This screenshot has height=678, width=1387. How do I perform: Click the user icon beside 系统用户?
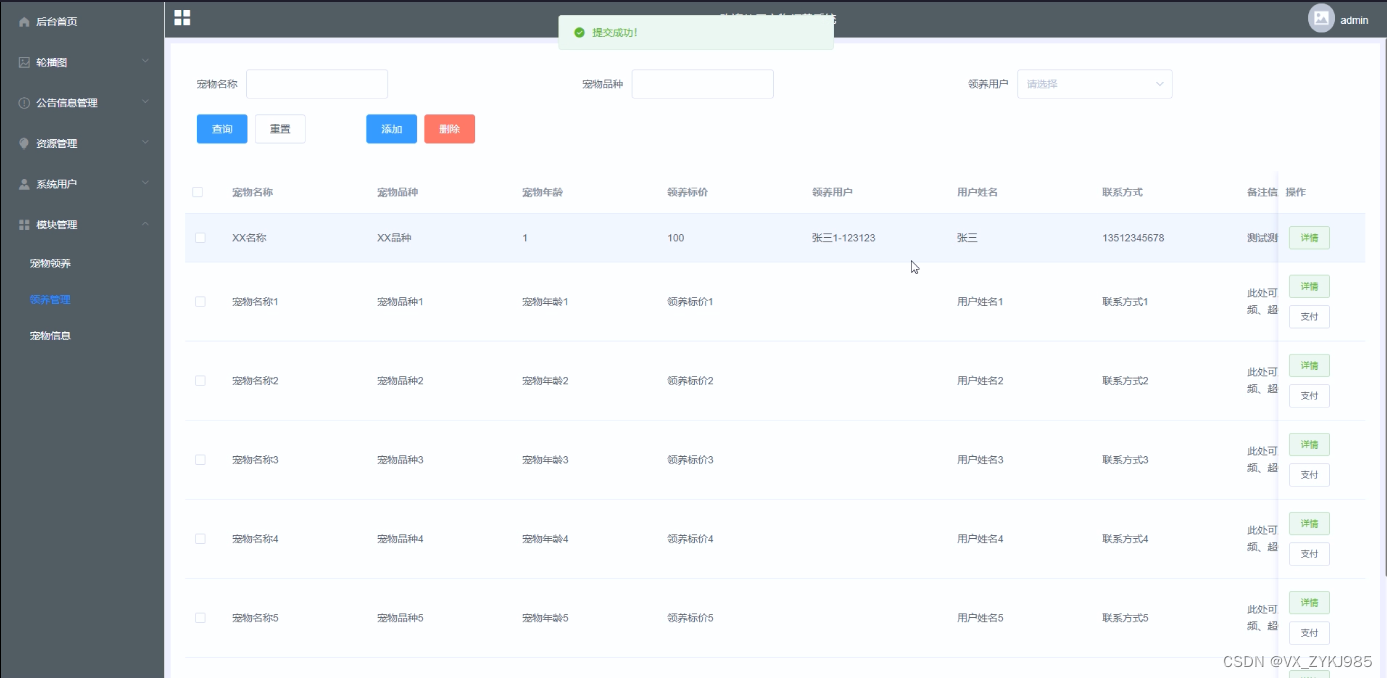pos(24,184)
